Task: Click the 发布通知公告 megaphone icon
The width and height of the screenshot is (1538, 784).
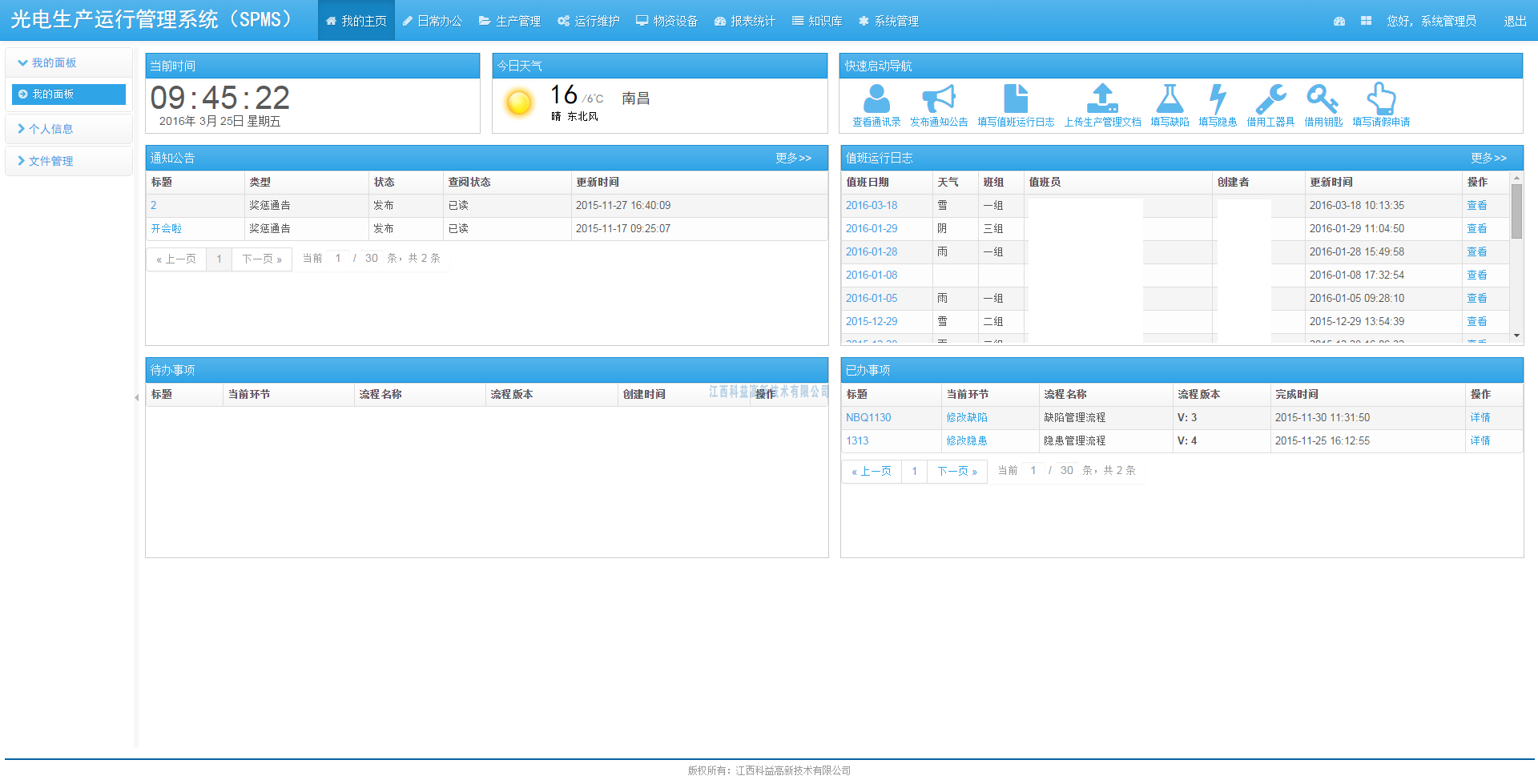Action: point(939,99)
